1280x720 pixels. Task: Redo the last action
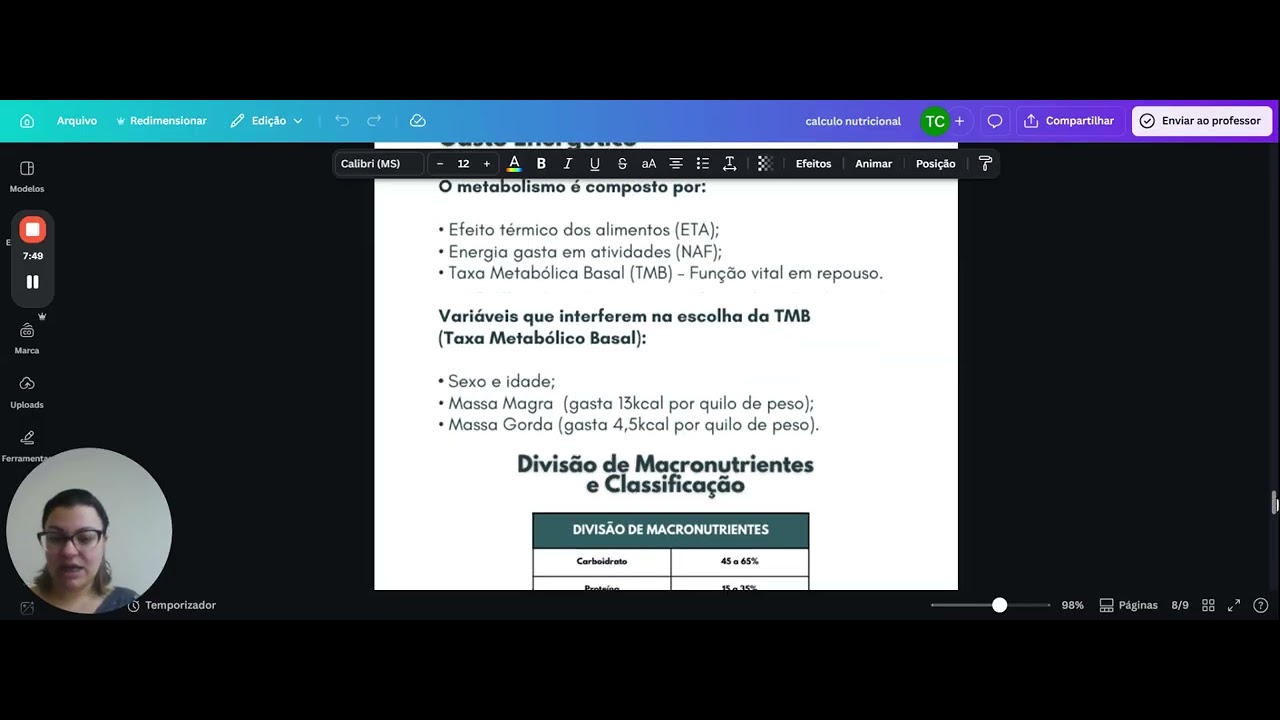click(x=374, y=121)
